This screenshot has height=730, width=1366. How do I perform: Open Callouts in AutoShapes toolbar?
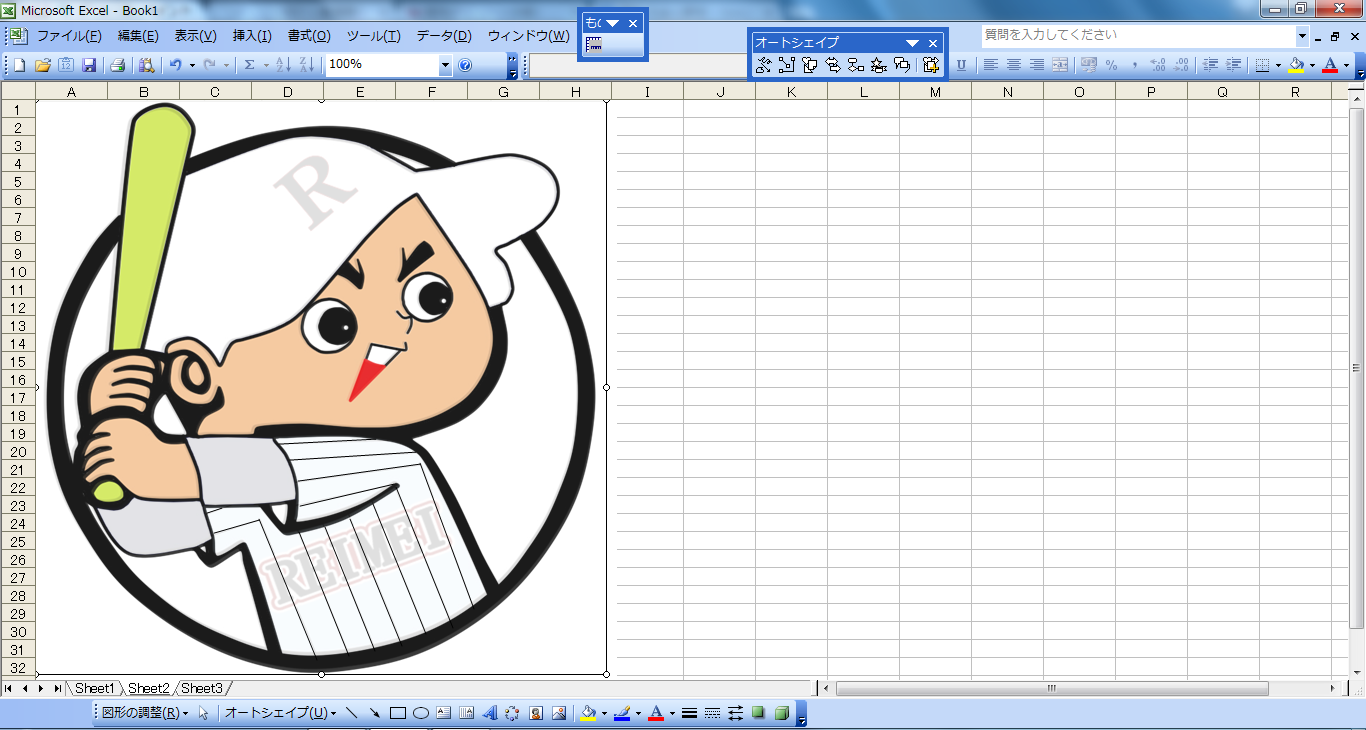tap(901, 65)
